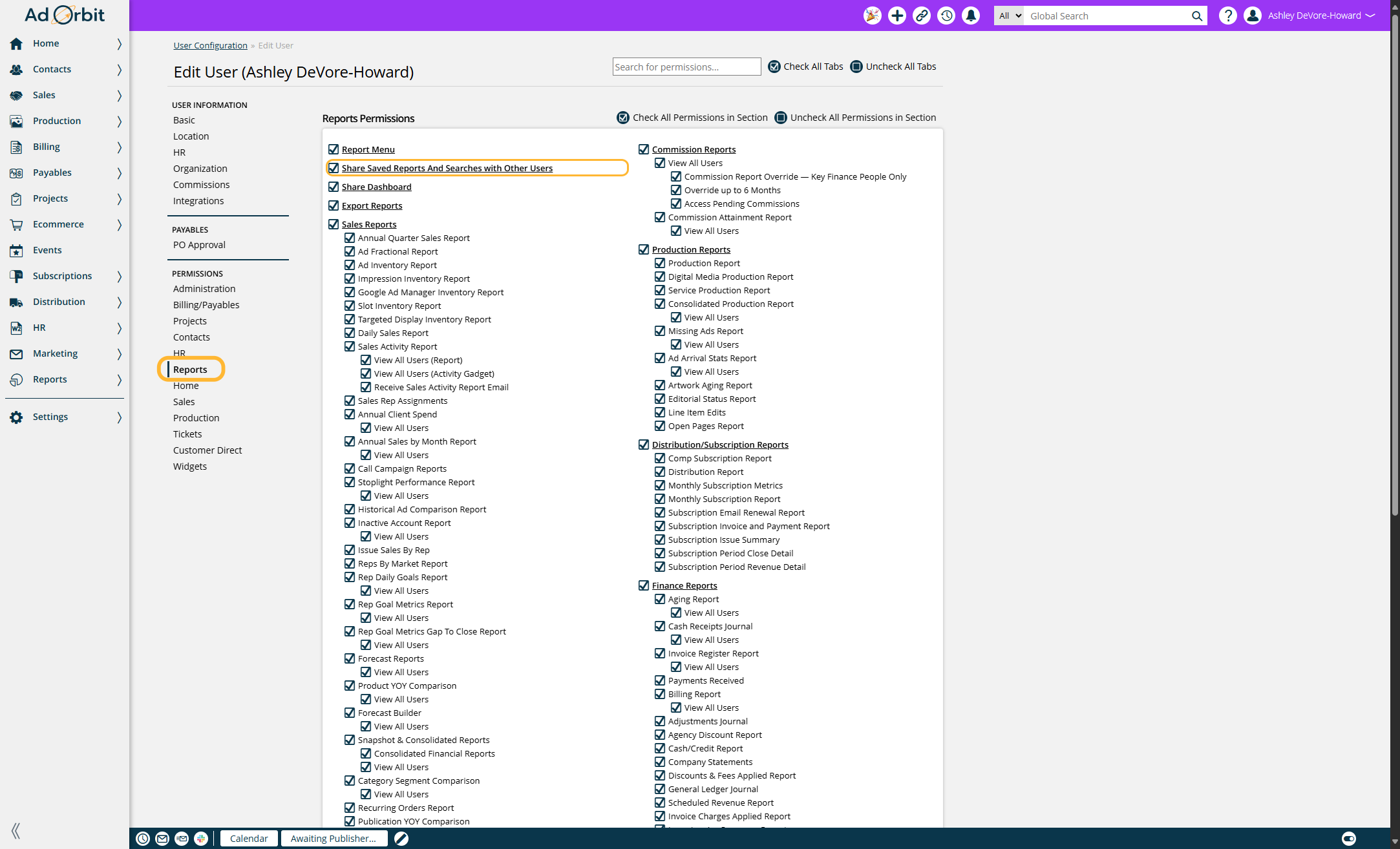The image size is (1400, 849).
Task: Expand the HR sidebar chevron
Action: point(120,328)
